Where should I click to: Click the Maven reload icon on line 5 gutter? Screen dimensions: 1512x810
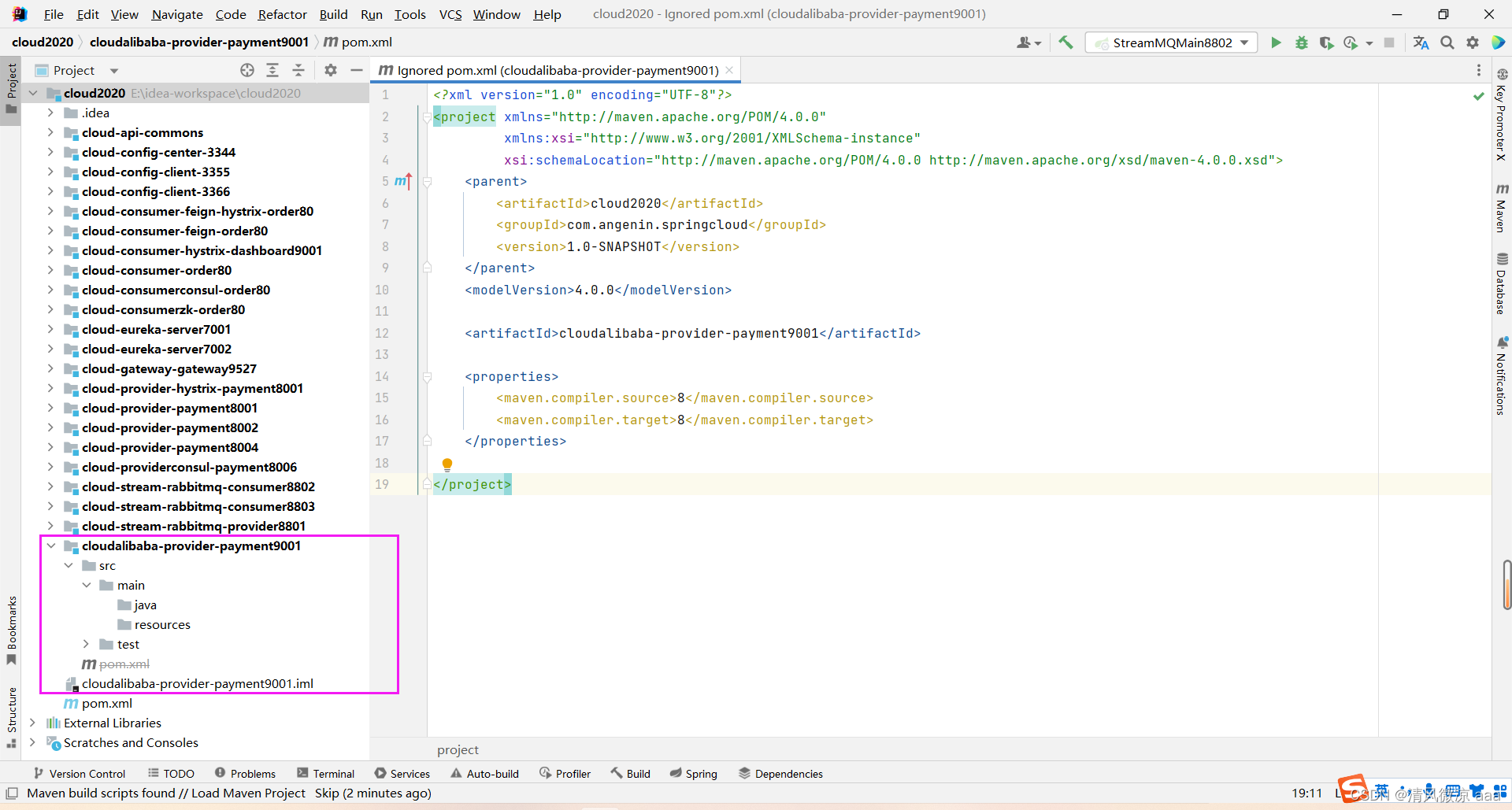tap(403, 181)
